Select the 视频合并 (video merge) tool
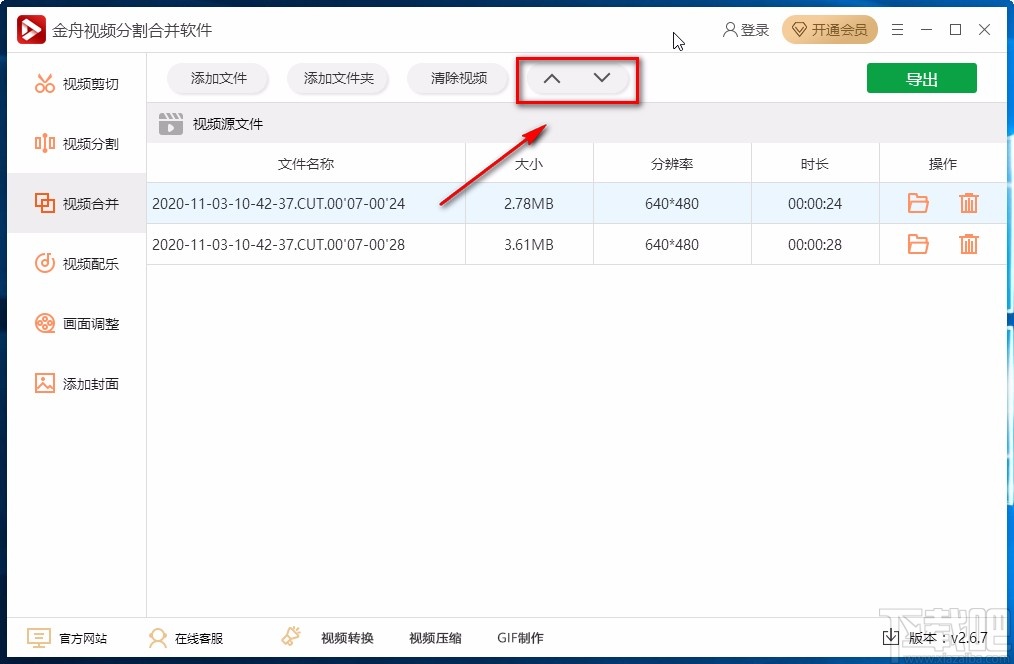Image resolution: width=1014 pixels, height=664 pixels. pos(75,203)
